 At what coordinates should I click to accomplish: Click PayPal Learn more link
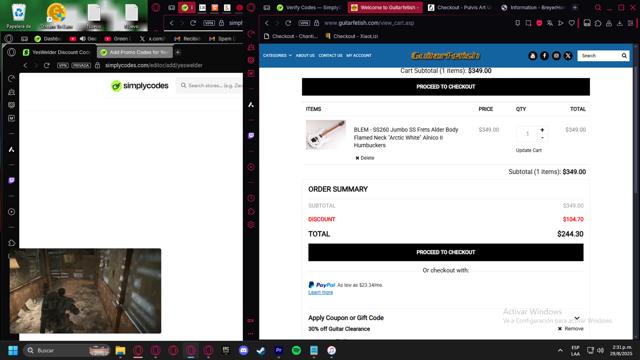pos(320,292)
